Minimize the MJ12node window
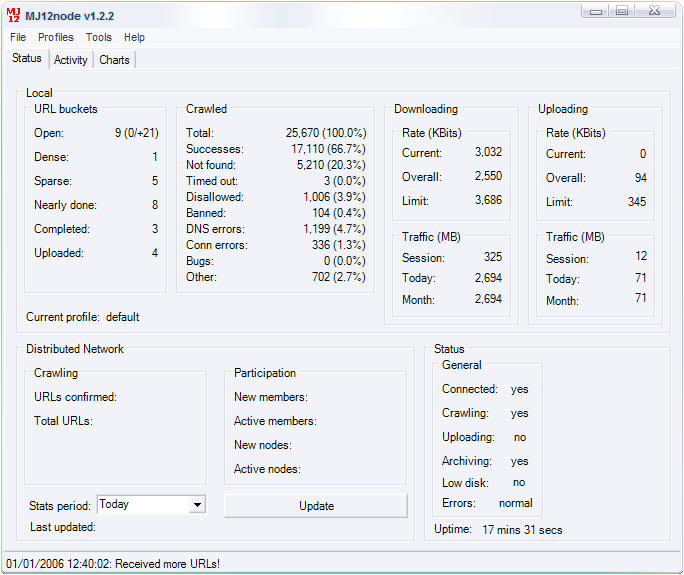The width and height of the screenshot is (684, 575). pyautogui.click(x=595, y=11)
